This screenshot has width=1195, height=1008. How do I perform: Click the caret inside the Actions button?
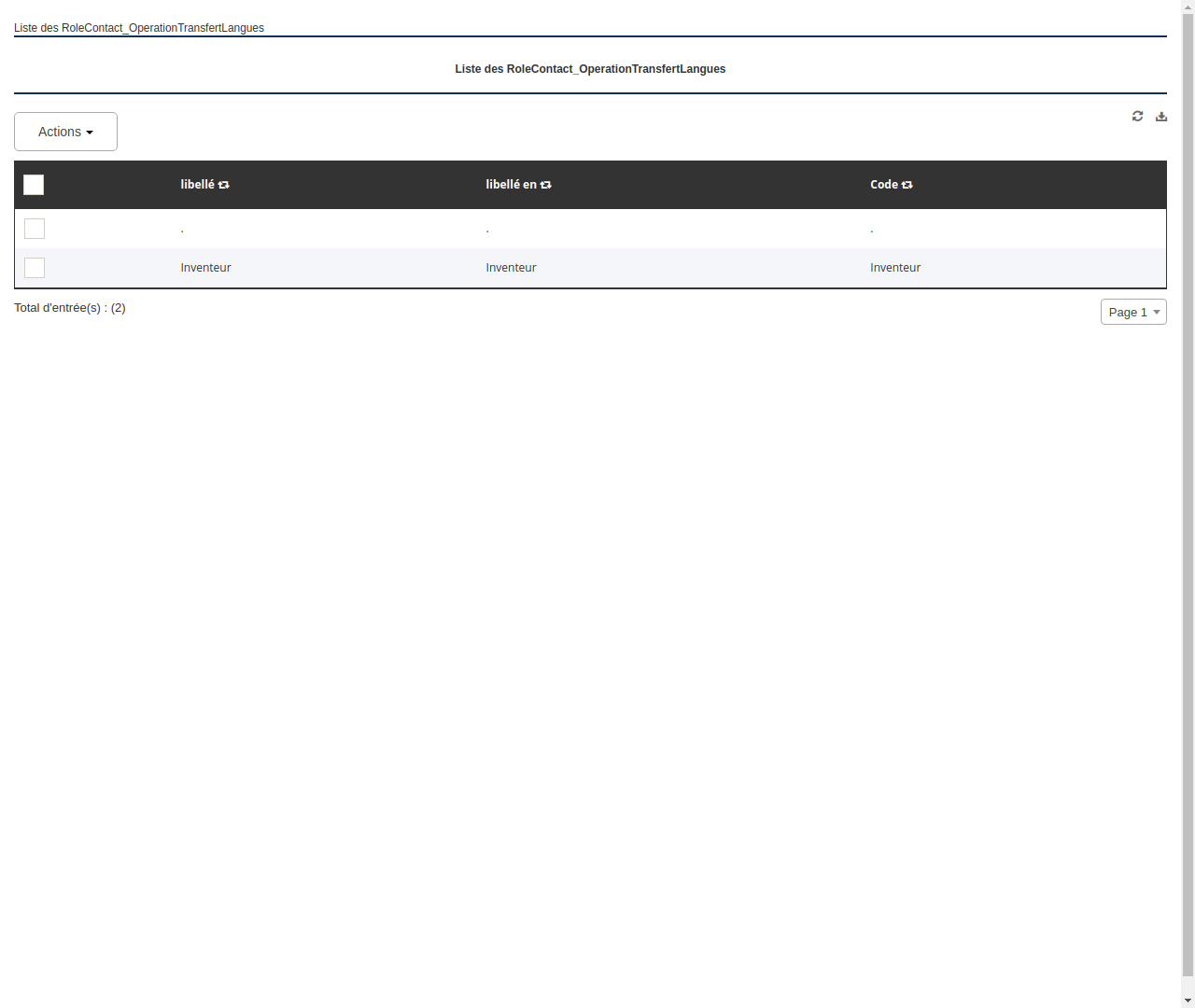coord(90,132)
